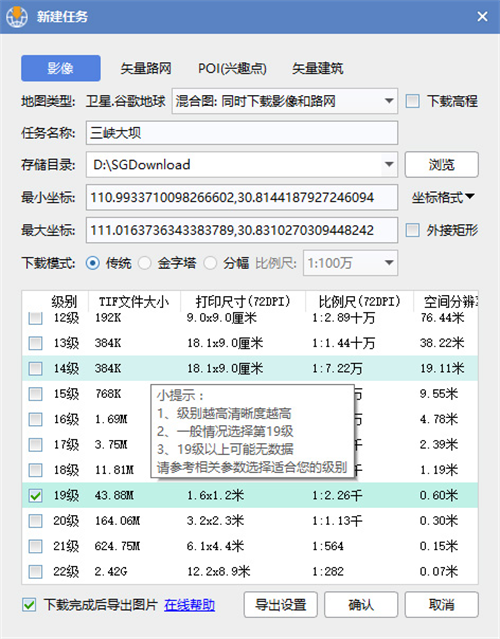
Task: Choose the 金字塔 download mode
Action: point(145,263)
